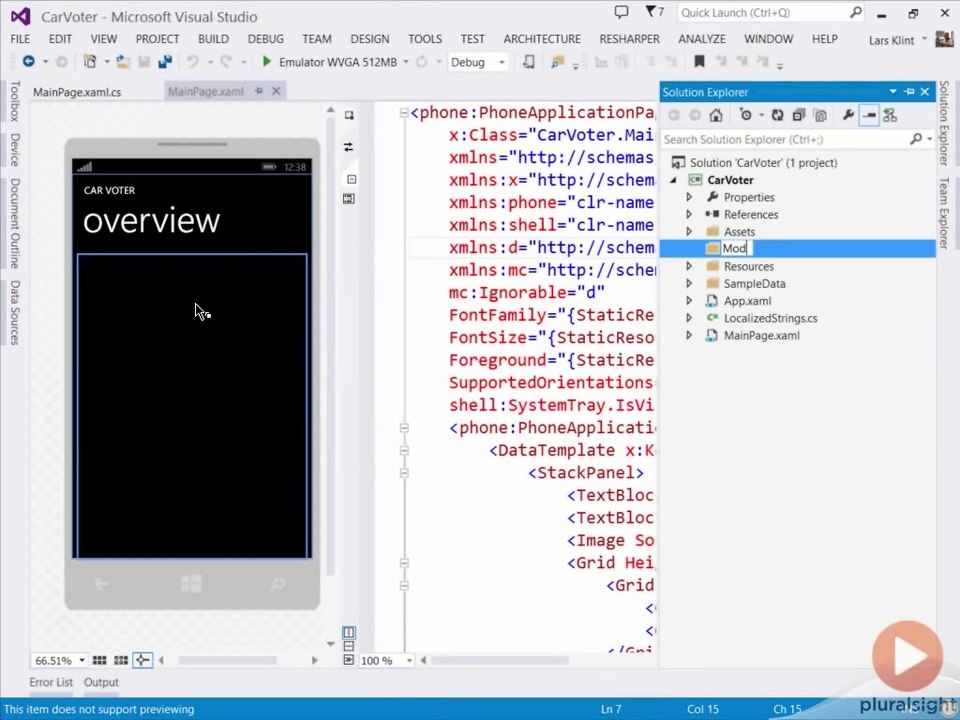This screenshot has height=720, width=960.
Task: Open the 66.51% designer zoom dropdown
Action: tap(82, 660)
